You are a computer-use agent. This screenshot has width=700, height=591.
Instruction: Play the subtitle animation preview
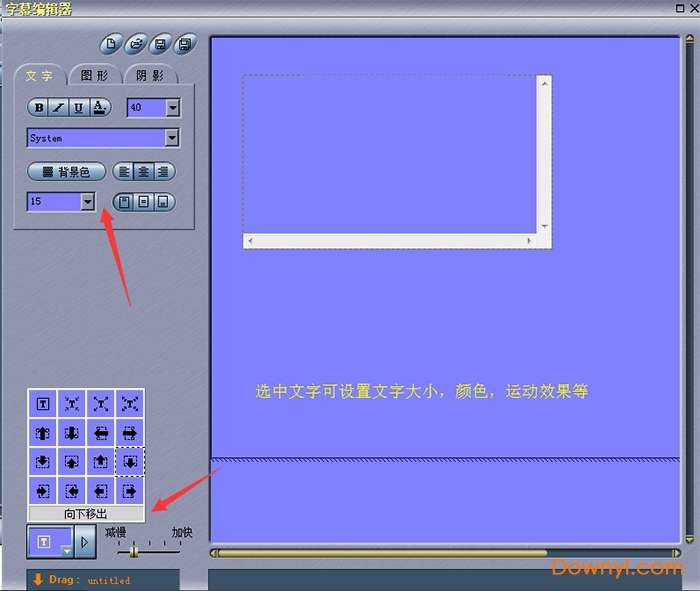(x=85, y=542)
